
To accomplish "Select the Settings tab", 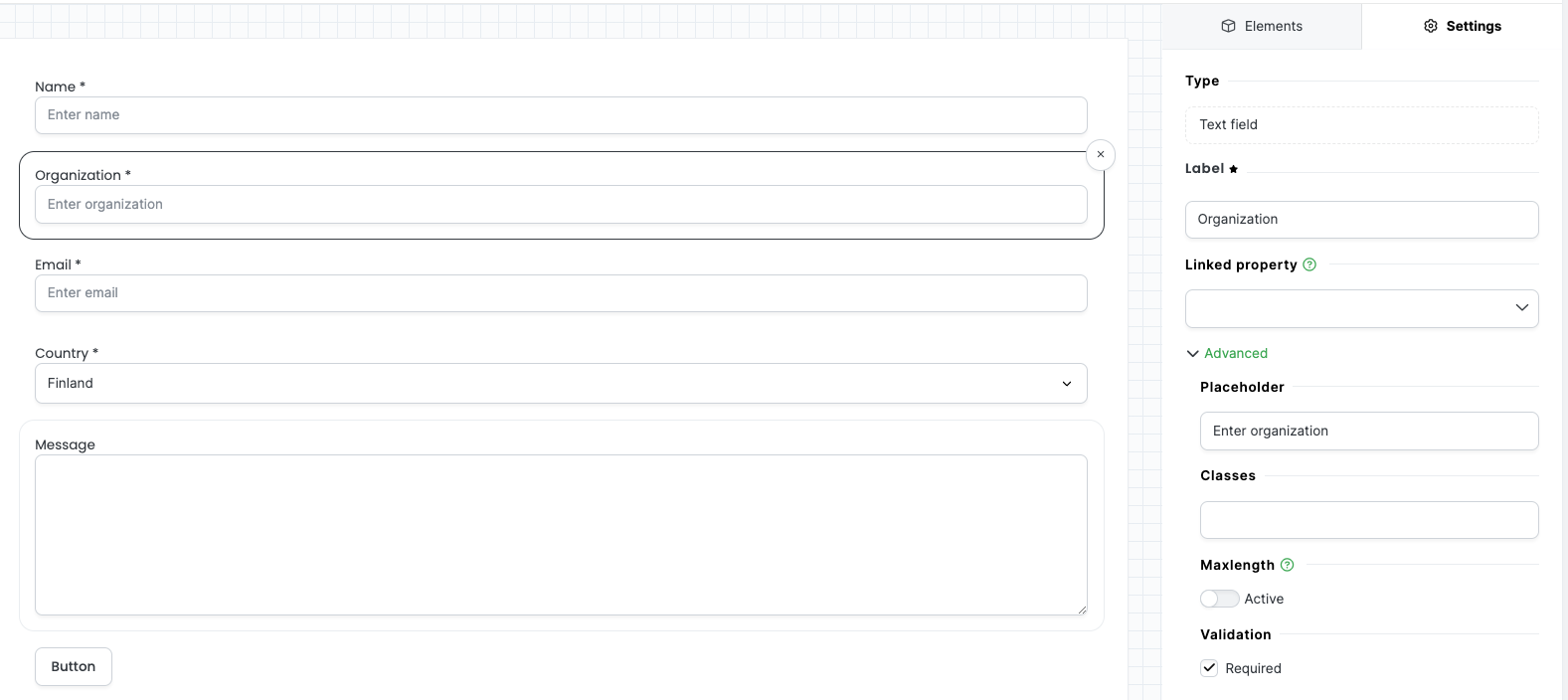I will click(1462, 26).
